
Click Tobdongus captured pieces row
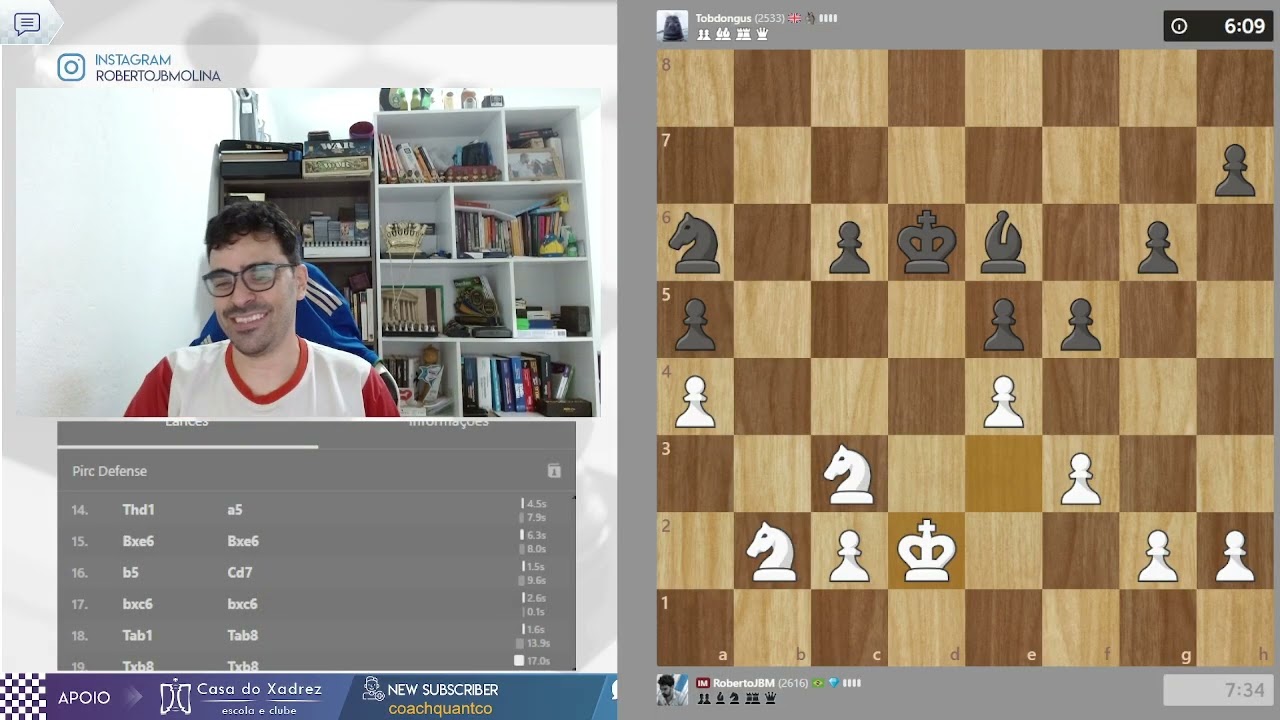[732, 34]
